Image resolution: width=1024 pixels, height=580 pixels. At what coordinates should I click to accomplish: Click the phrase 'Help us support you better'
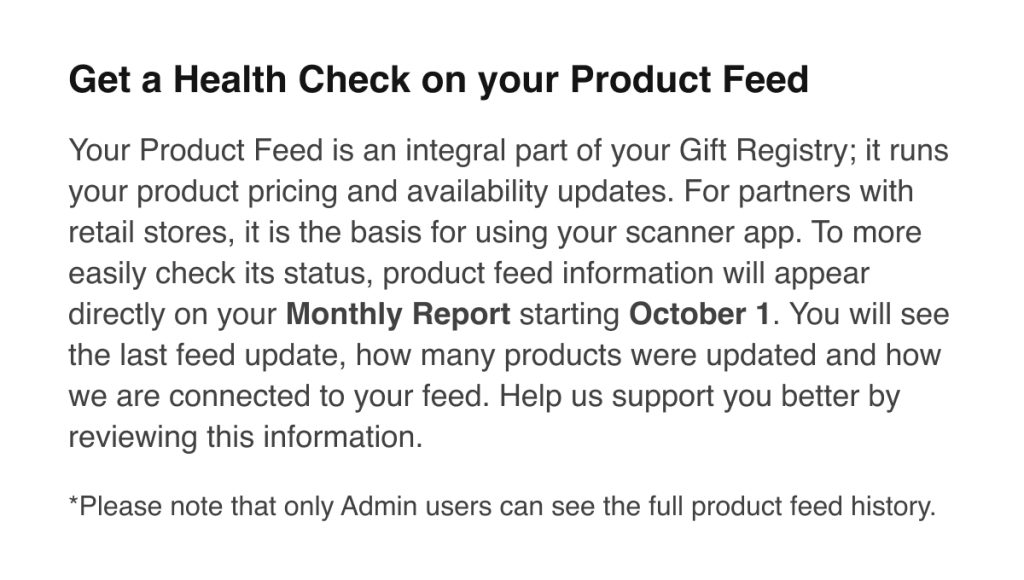679,396
